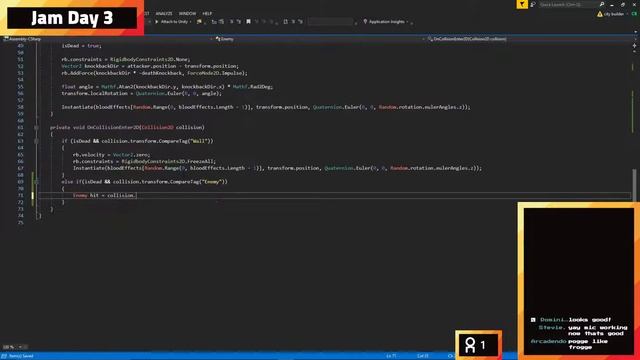Viewport: 640px width, 360px height.
Task: Click the column indicator in status bar
Action: pyautogui.click(x=423, y=356)
